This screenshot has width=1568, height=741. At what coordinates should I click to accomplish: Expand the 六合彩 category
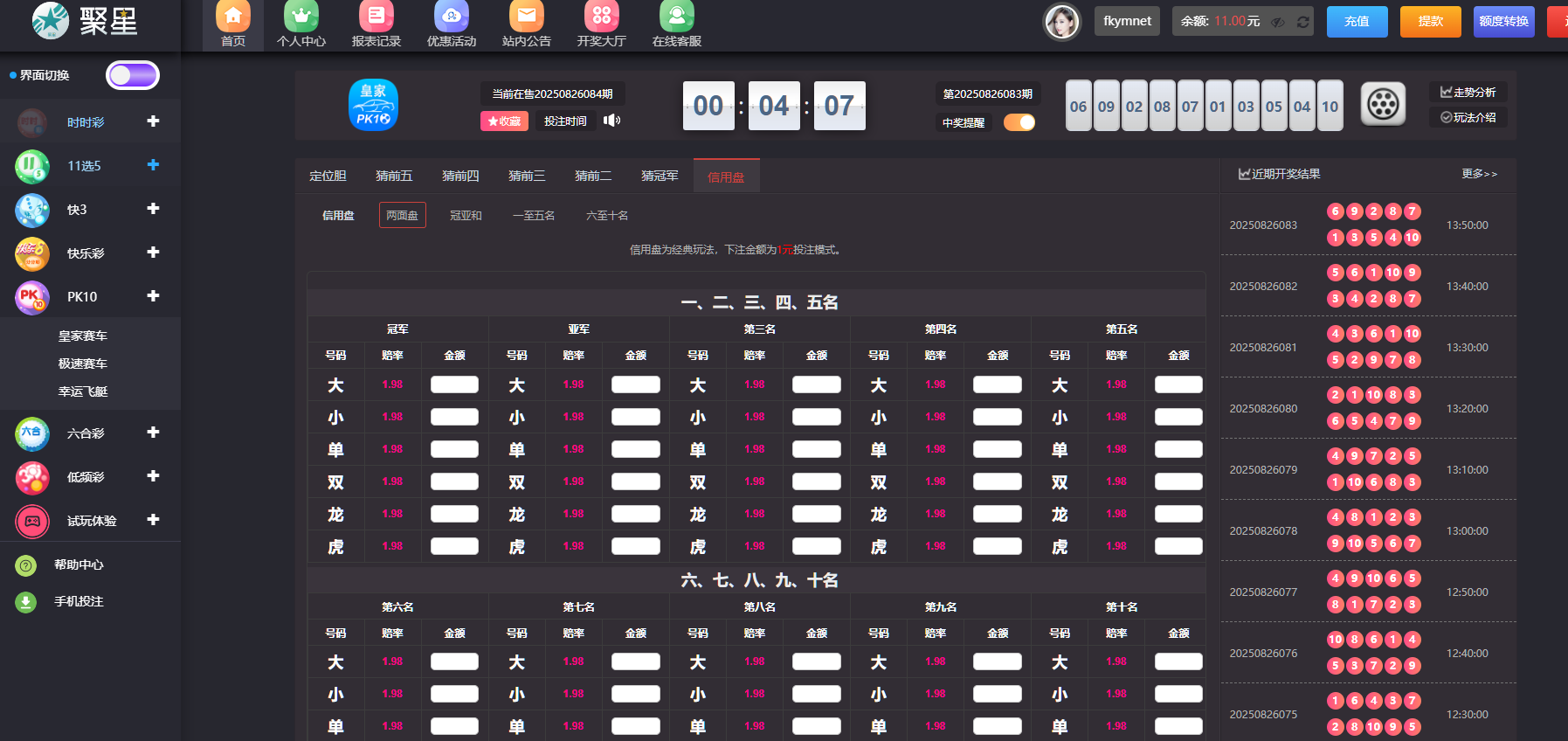(153, 433)
